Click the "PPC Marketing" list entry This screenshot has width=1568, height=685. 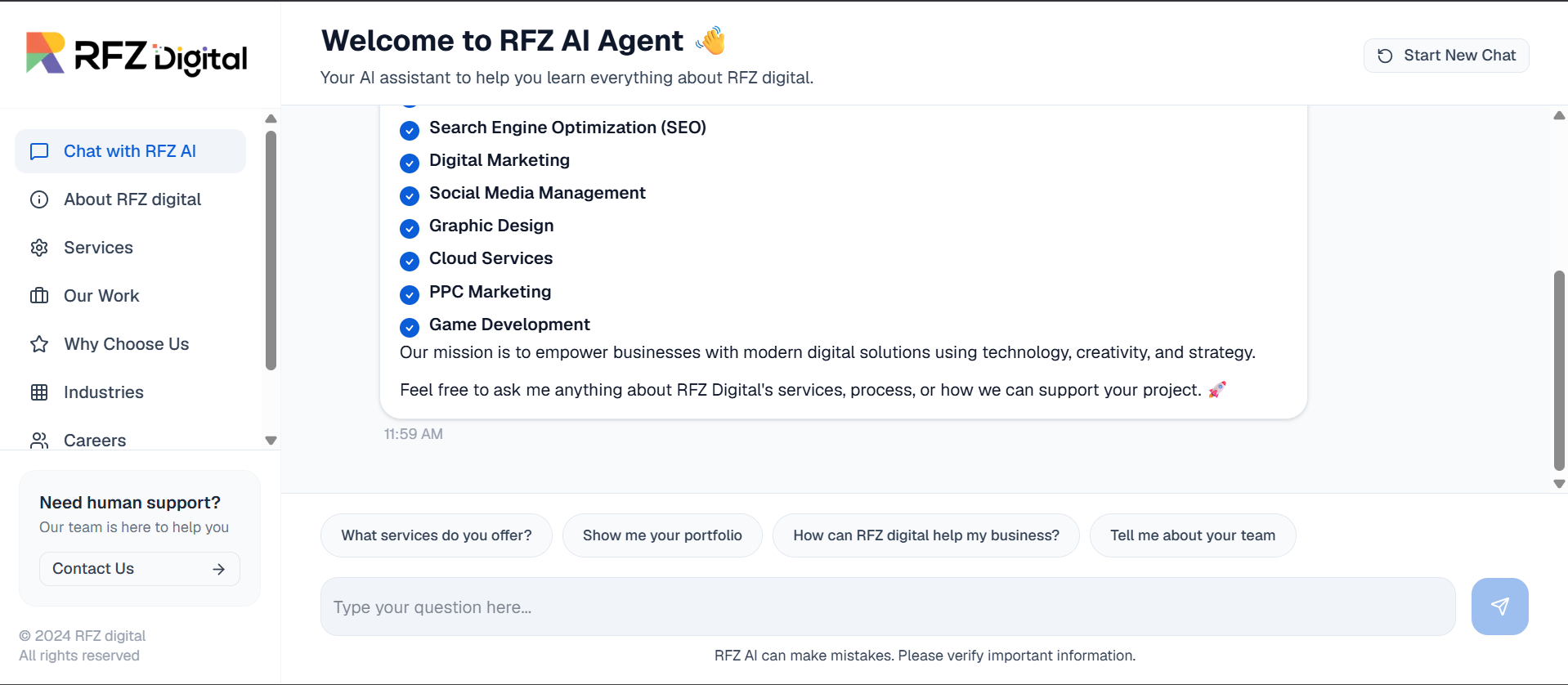click(490, 292)
